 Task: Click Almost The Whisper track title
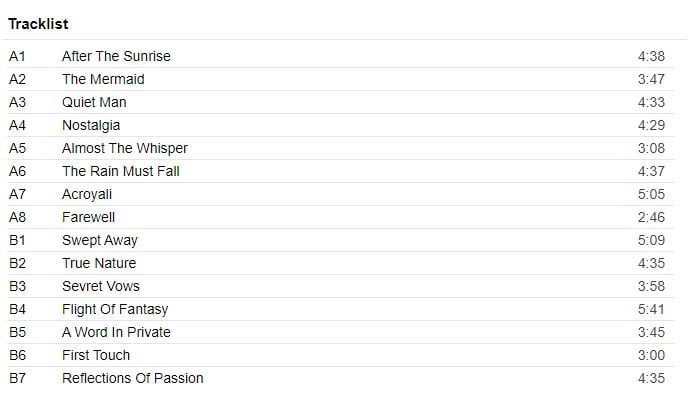point(125,148)
